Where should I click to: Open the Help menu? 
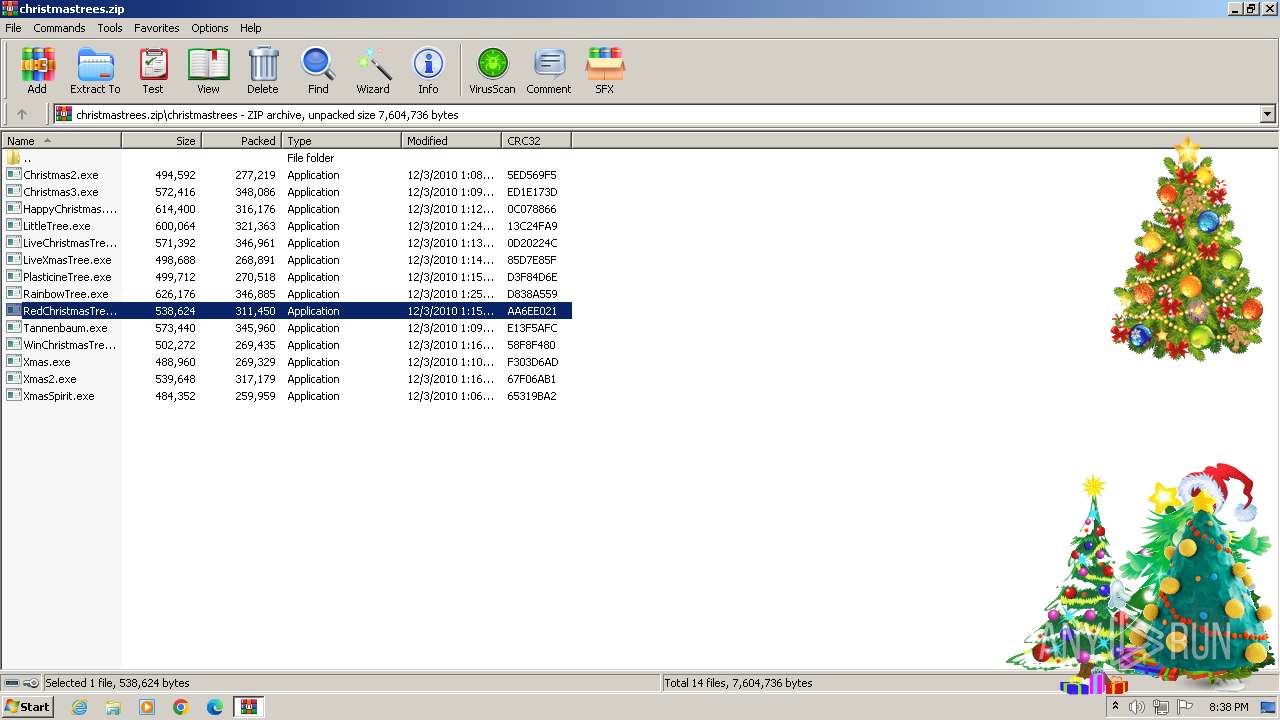point(251,28)
